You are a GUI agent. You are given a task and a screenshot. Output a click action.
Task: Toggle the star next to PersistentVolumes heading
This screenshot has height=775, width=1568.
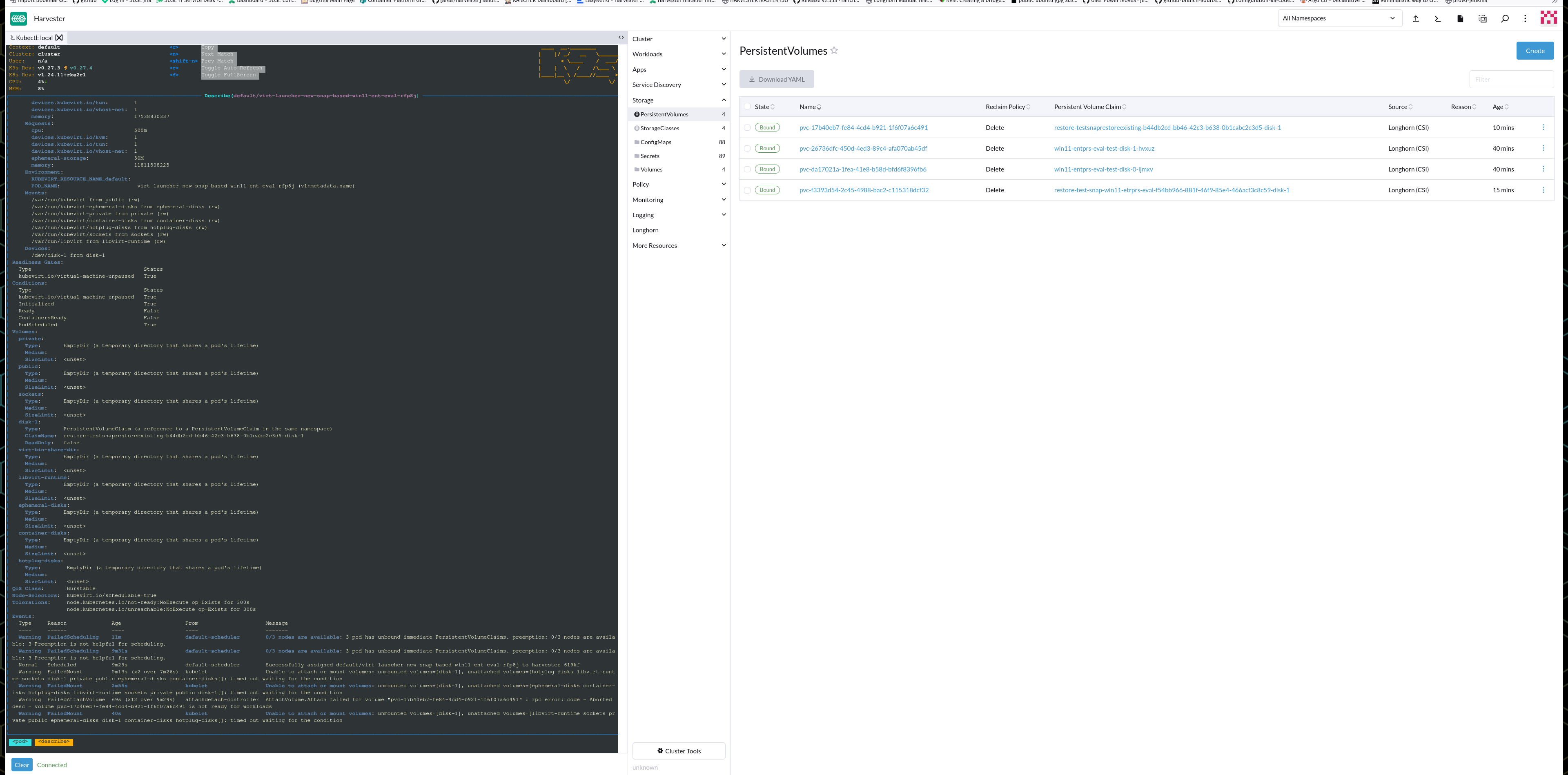[834, 51]
